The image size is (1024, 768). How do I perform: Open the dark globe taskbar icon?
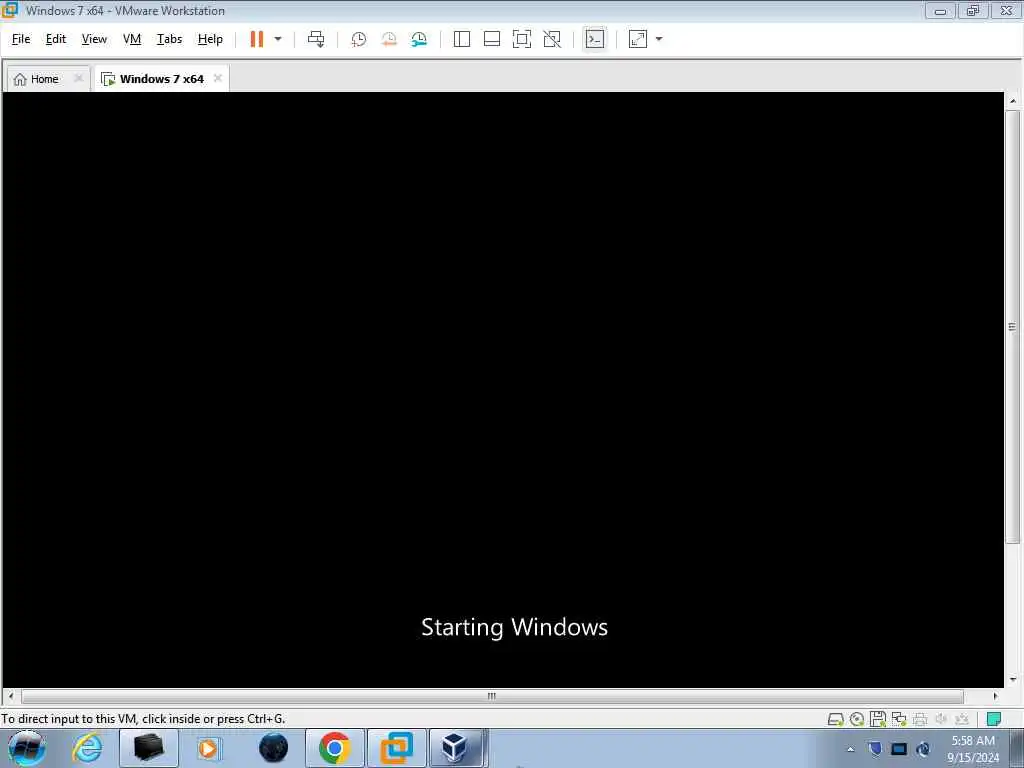click(273, 748)
